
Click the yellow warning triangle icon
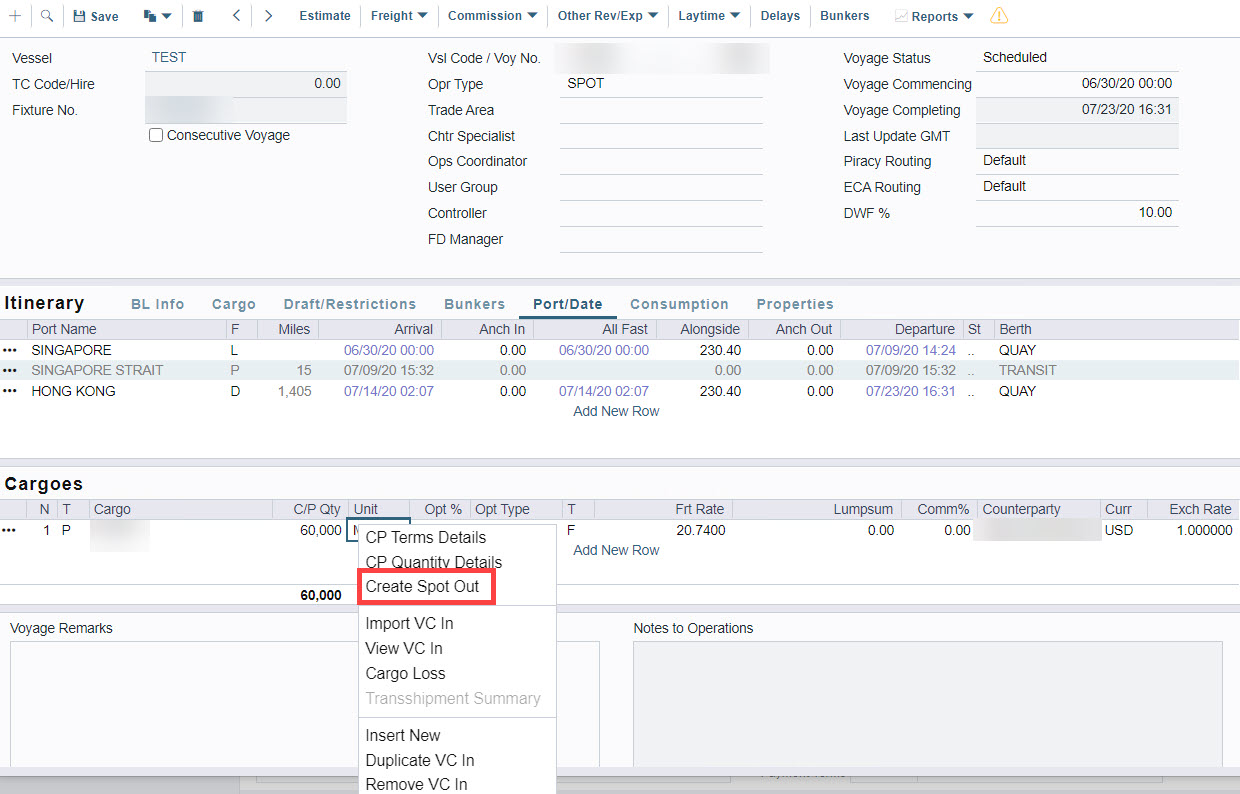(x=999, y=16)
